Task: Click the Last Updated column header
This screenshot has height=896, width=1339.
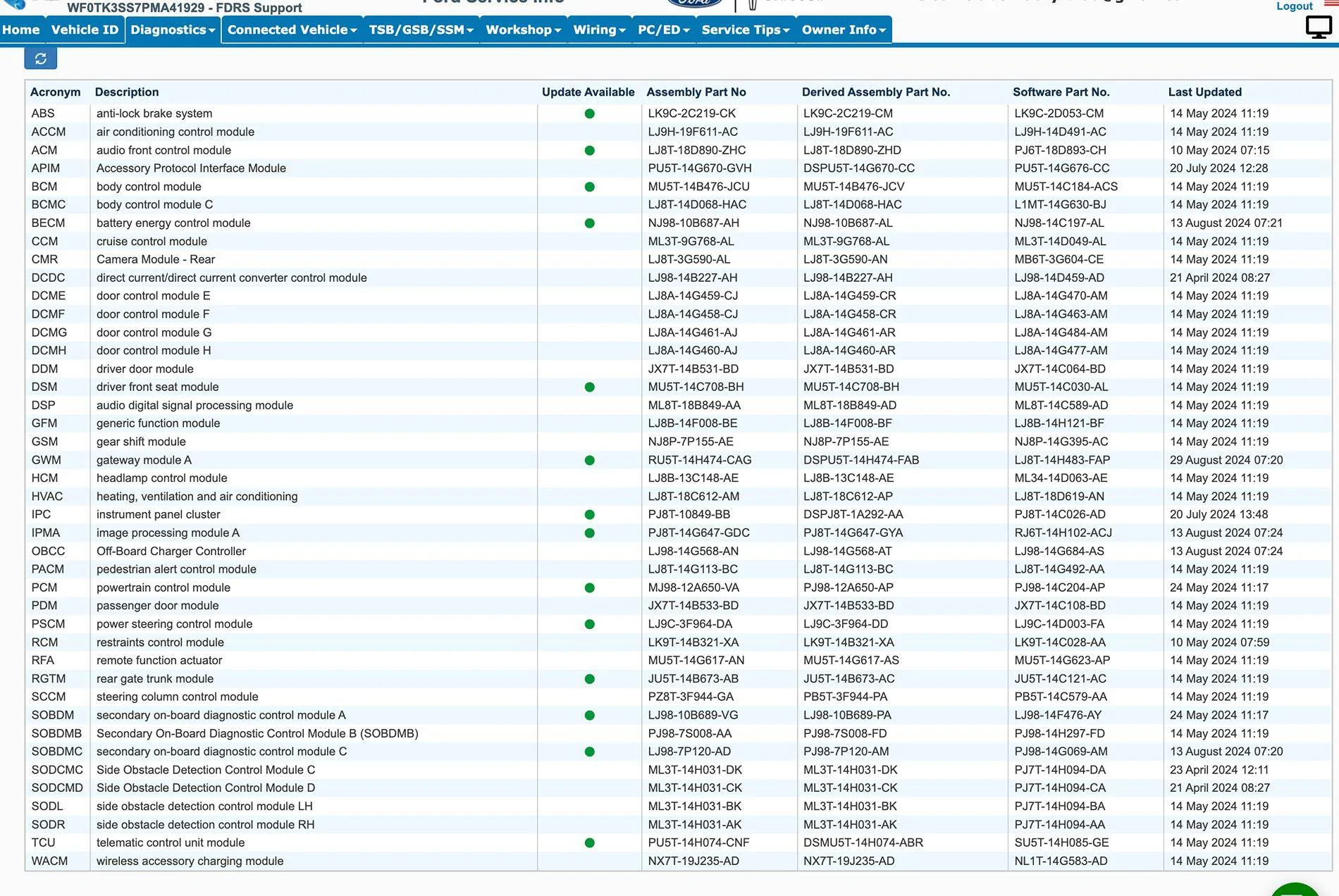Action: (x=1205, y=92)
